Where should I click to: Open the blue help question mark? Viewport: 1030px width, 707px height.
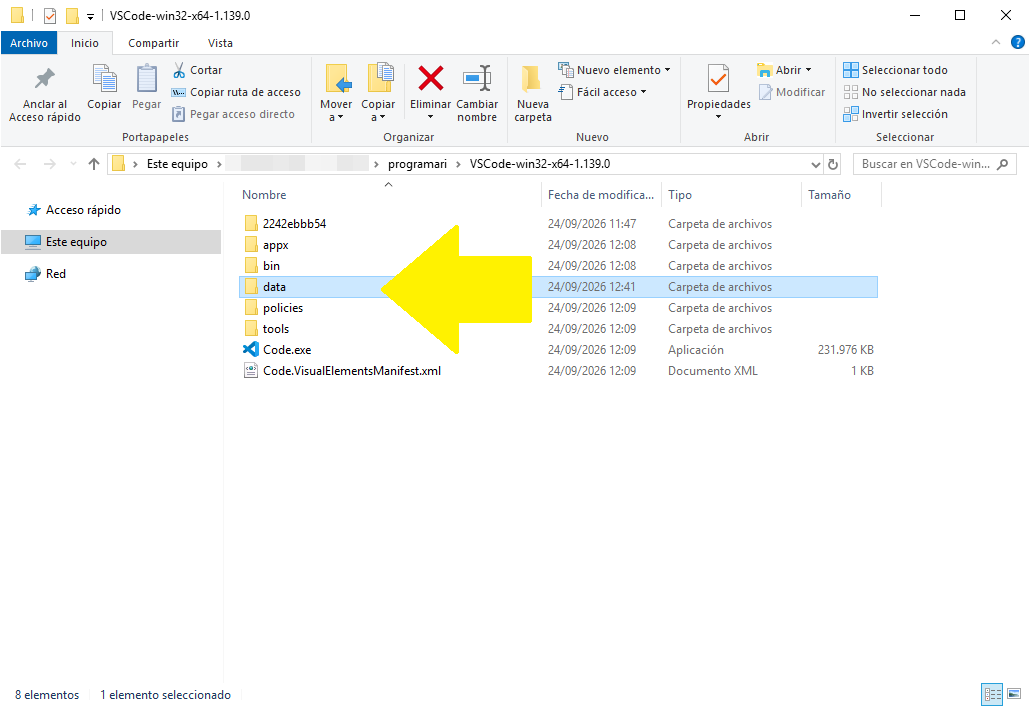pyautogui.click(x=1018, y=42)
